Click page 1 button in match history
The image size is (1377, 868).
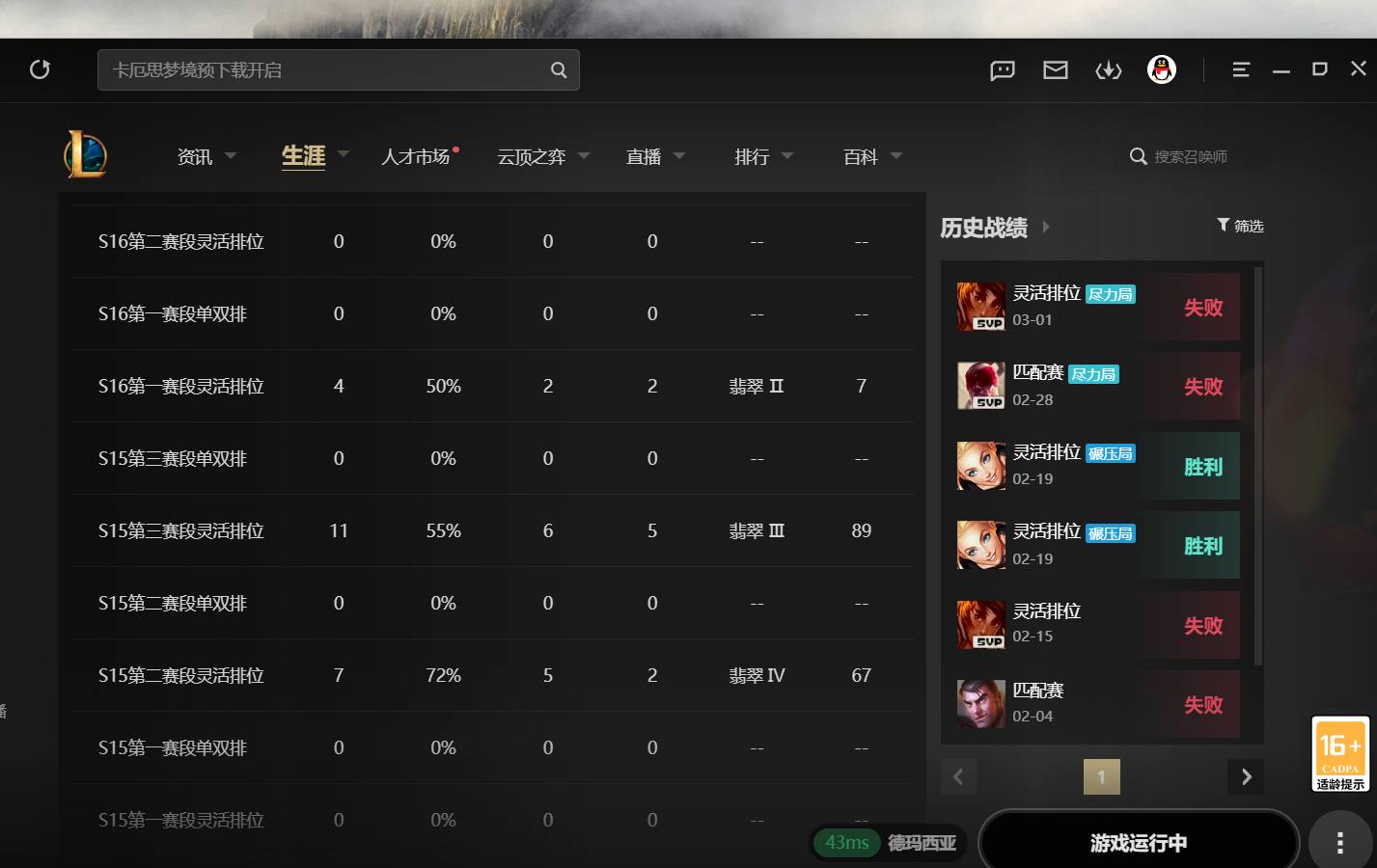click(x=1102, y=776)
